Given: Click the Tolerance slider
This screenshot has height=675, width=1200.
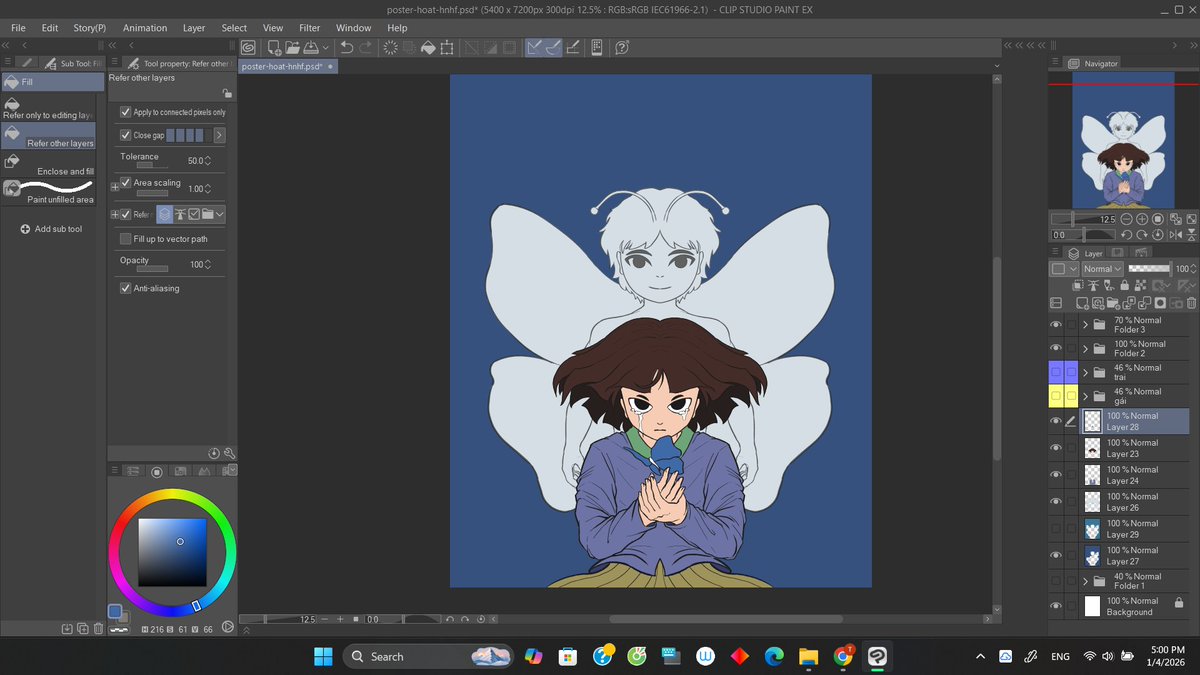Looking at the screenshot, I should click(152, 166).
